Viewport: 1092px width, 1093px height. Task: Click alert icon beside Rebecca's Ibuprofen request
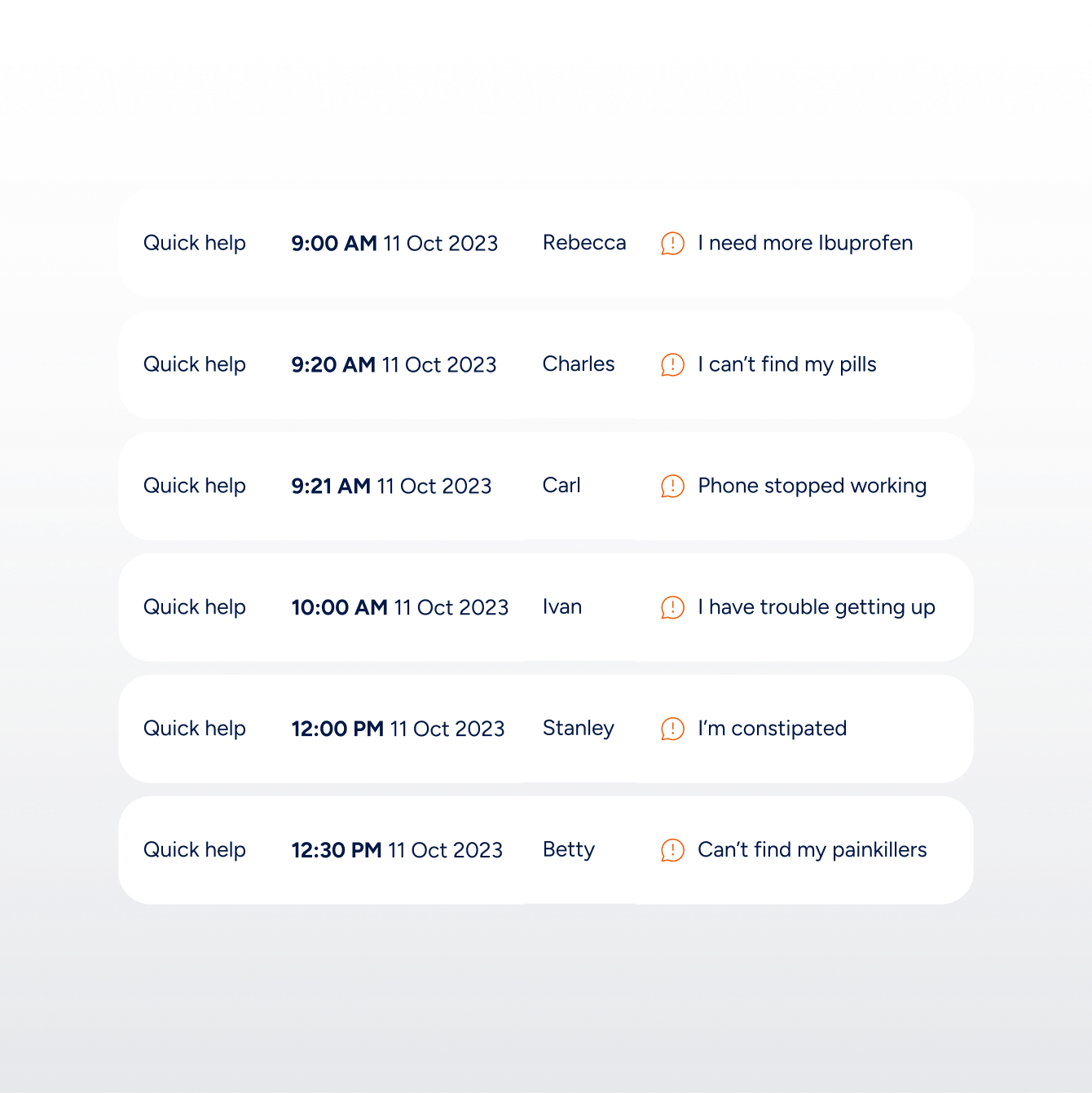pyautogui.click(x=672, y=243)
